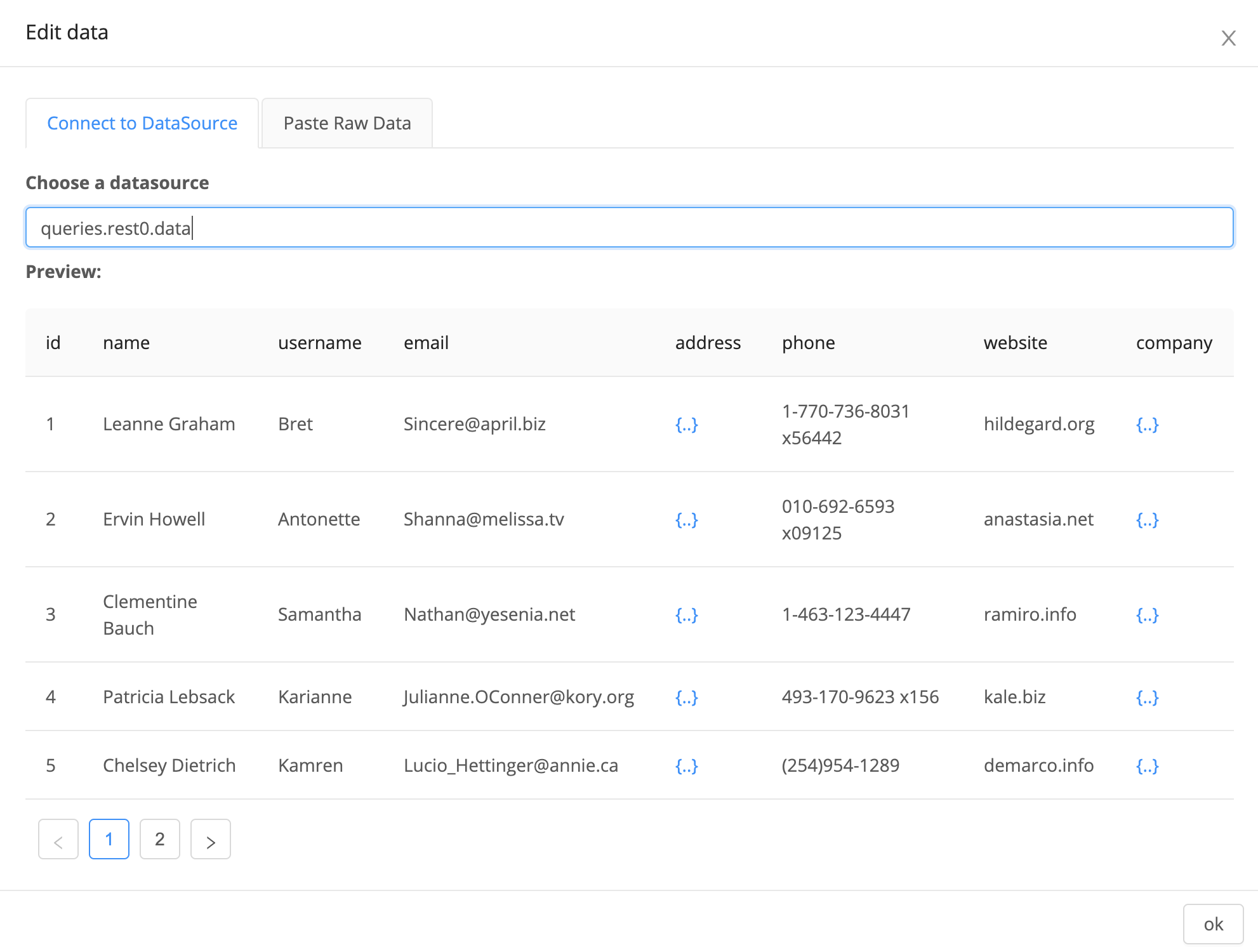Click the email column header
This screenshot has width=1258, height=952.
point(427,343)
